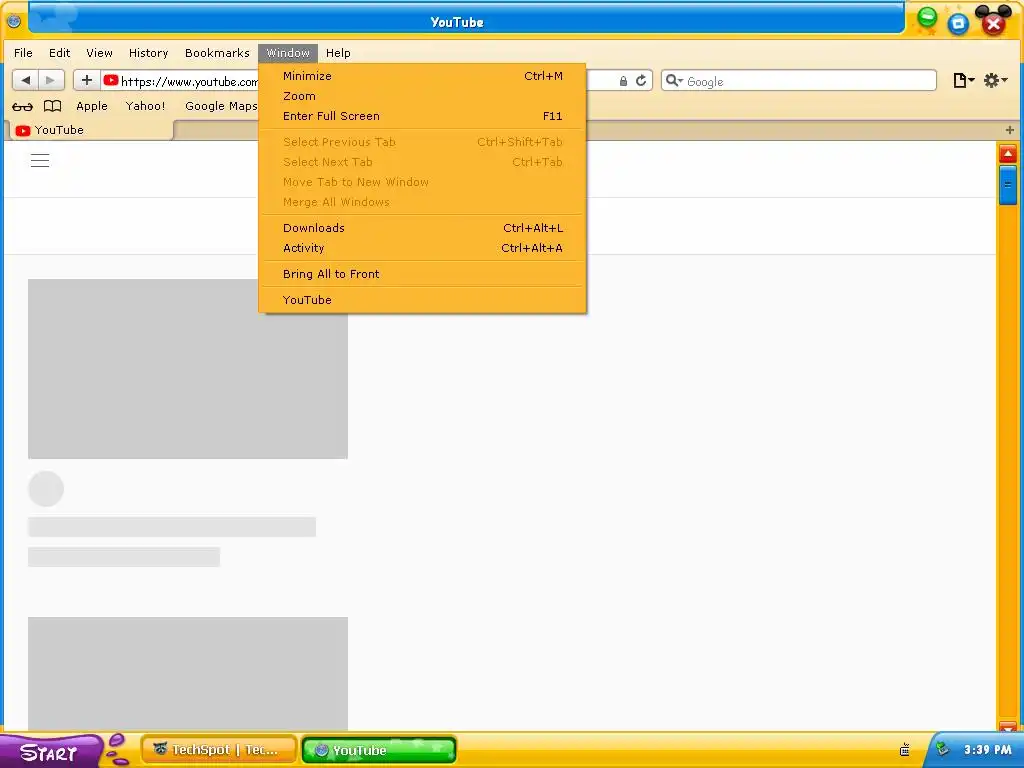
Task: Go back with the left arrow button
Action: pos(25,80)
